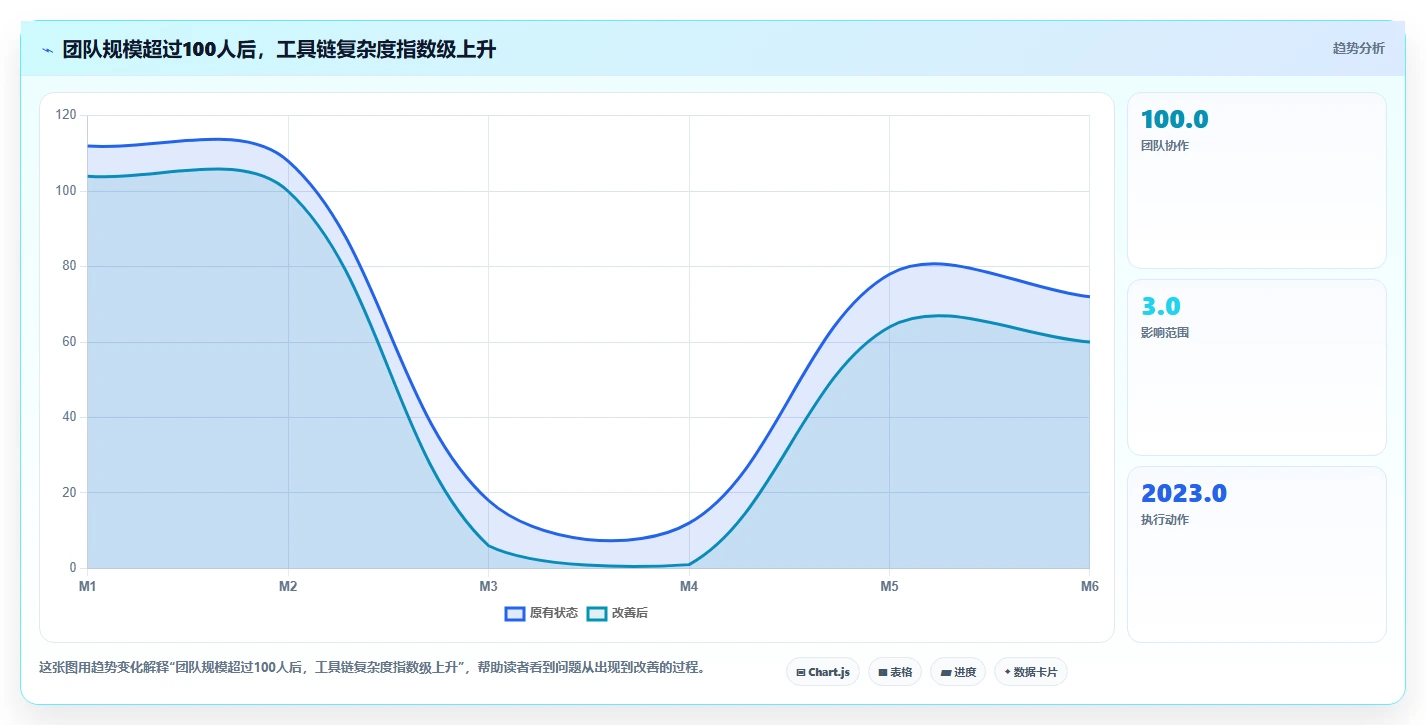1426x725 pixels.
Task: Click the teal 改善后 legend color box
Action: coord(597,613)
